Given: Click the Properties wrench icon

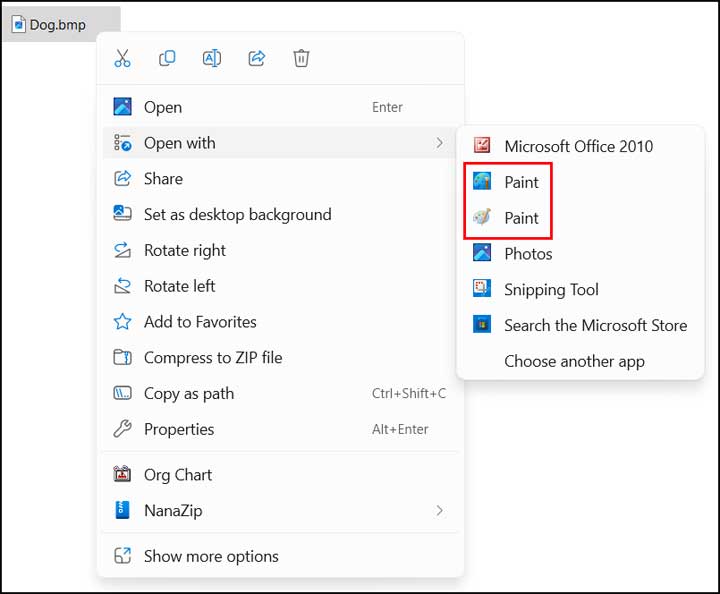Looking at the screenshot, I should point(122,429).
